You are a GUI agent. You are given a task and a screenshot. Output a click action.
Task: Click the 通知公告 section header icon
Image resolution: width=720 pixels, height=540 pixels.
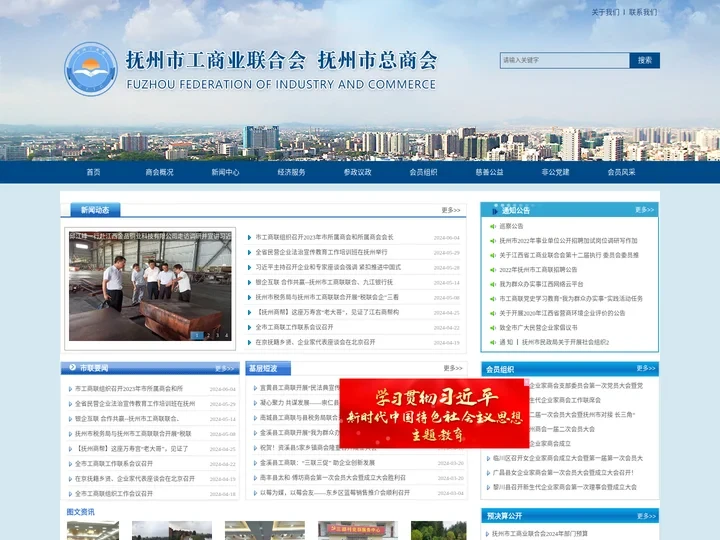click(495, 211)
